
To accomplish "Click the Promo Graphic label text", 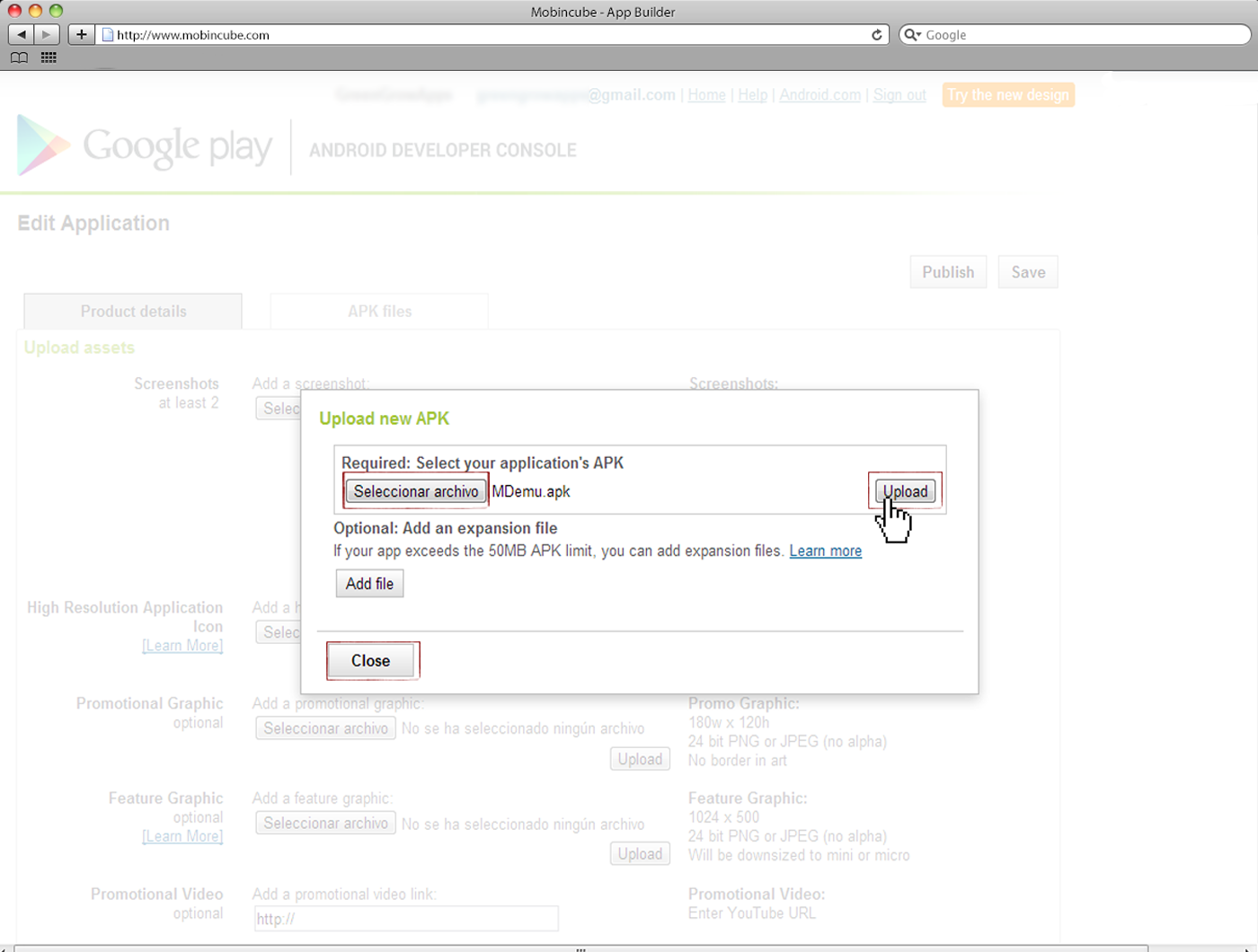I will [743, 703].
